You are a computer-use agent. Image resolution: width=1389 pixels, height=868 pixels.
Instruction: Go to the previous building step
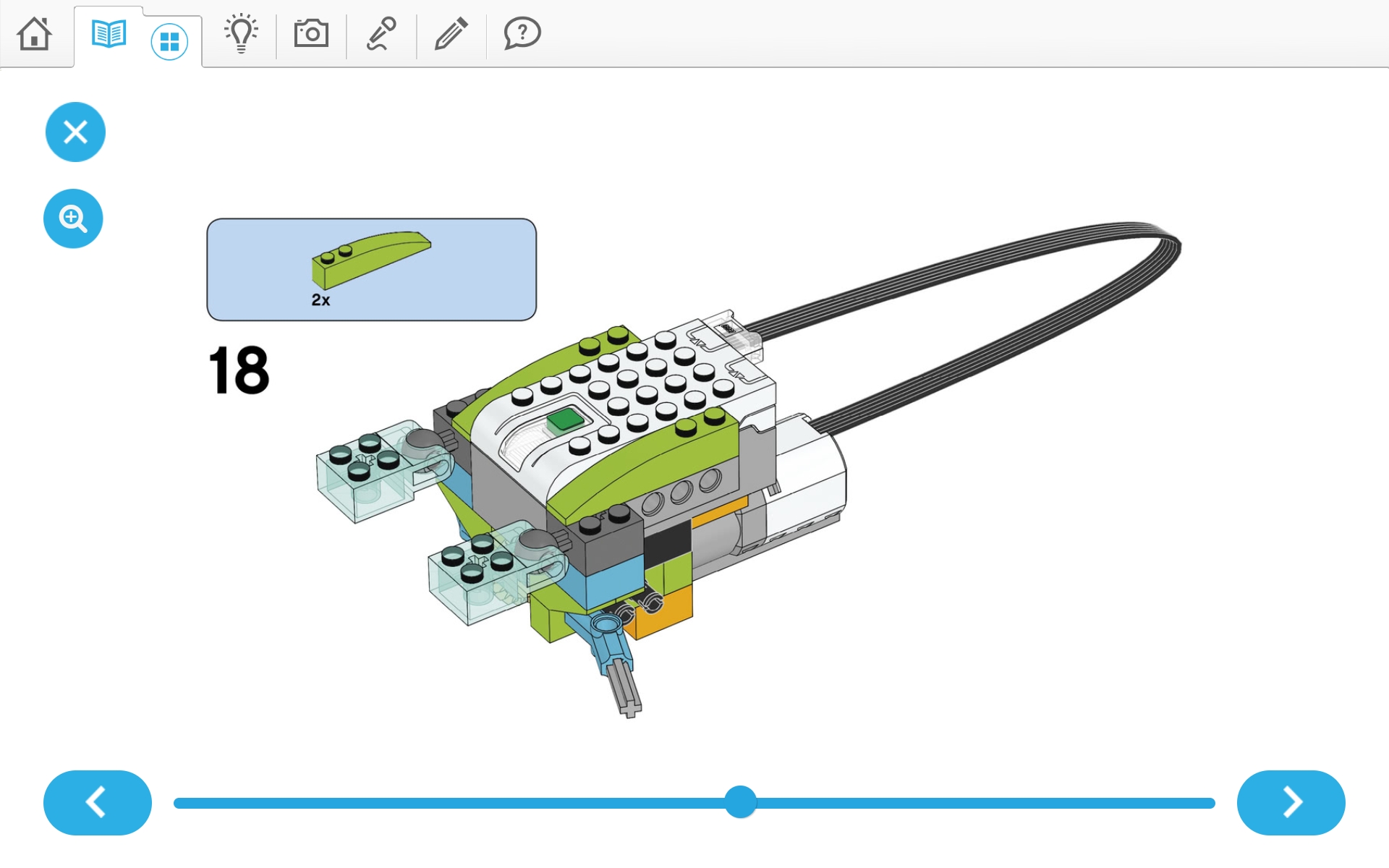[x=98, y=802]
